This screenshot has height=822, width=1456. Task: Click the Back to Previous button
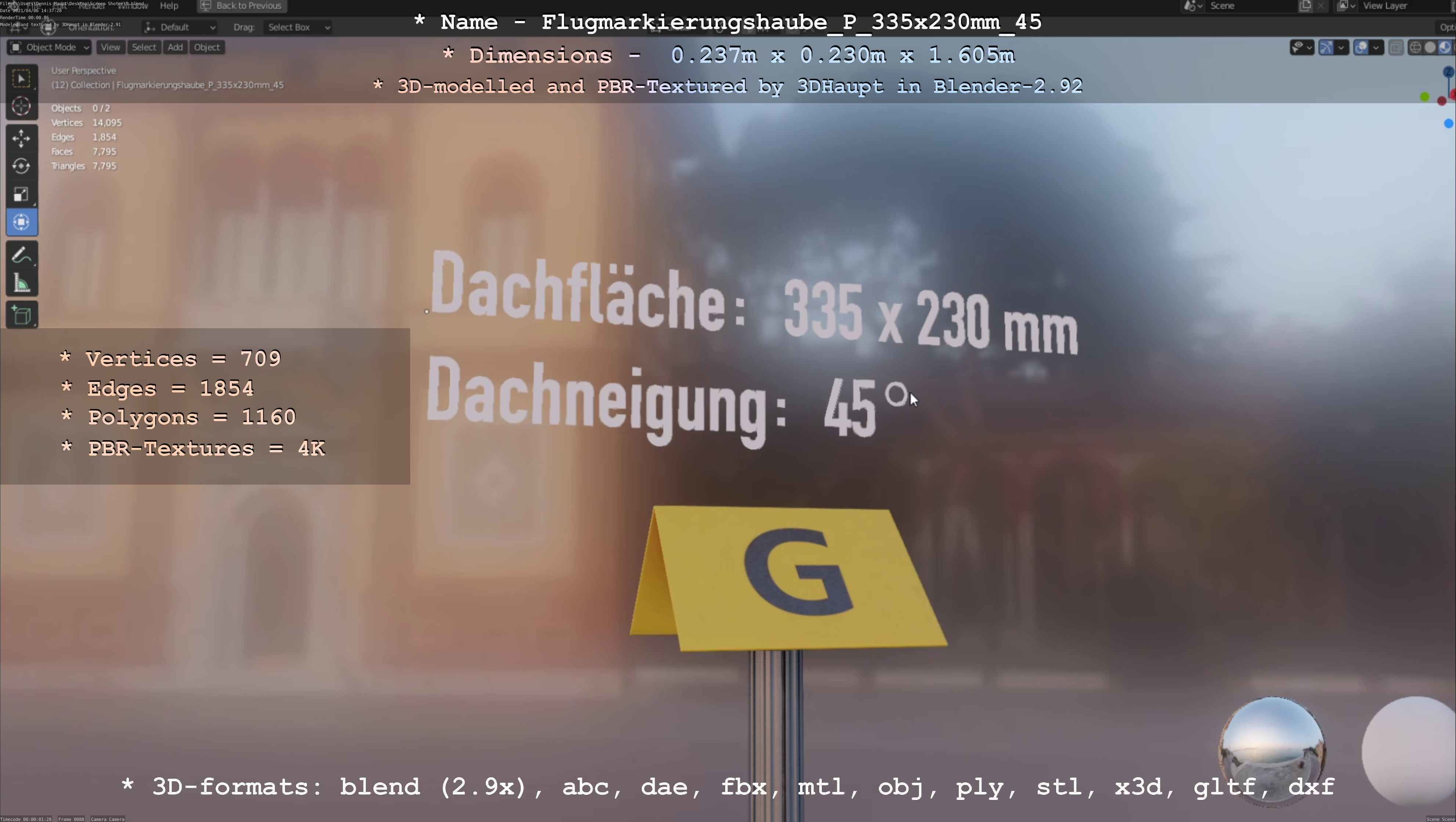[x=241, y=6]
